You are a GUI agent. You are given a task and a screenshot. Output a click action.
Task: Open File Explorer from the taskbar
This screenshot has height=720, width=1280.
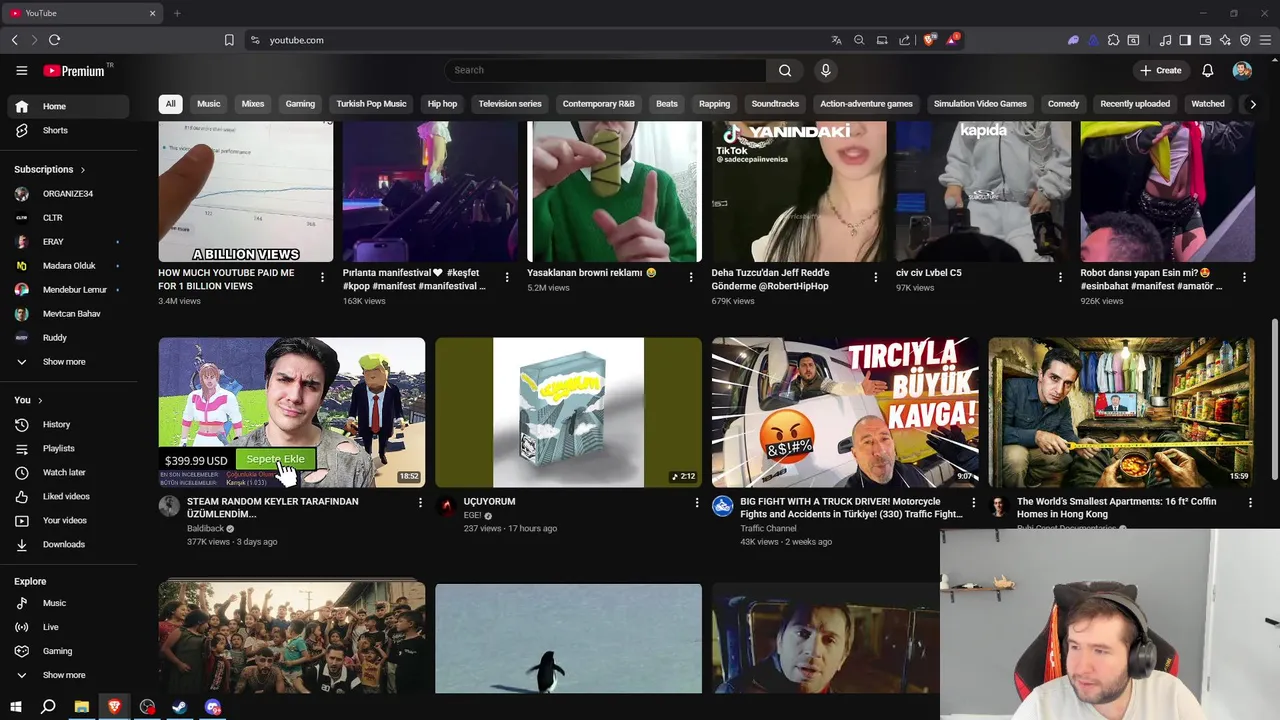coord(81,707)
